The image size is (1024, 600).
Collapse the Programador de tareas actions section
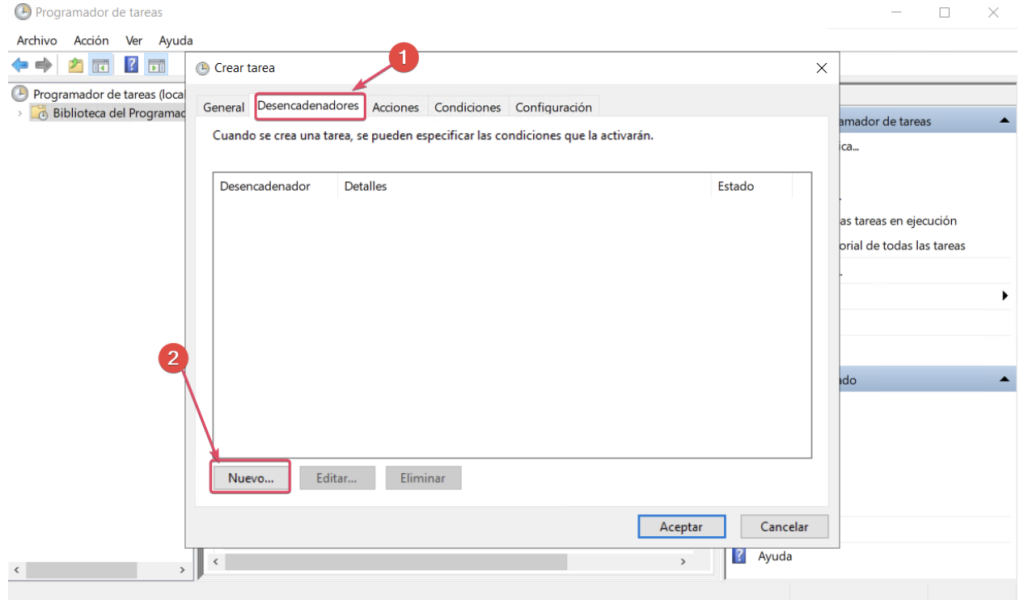[x=1003, y=121]
